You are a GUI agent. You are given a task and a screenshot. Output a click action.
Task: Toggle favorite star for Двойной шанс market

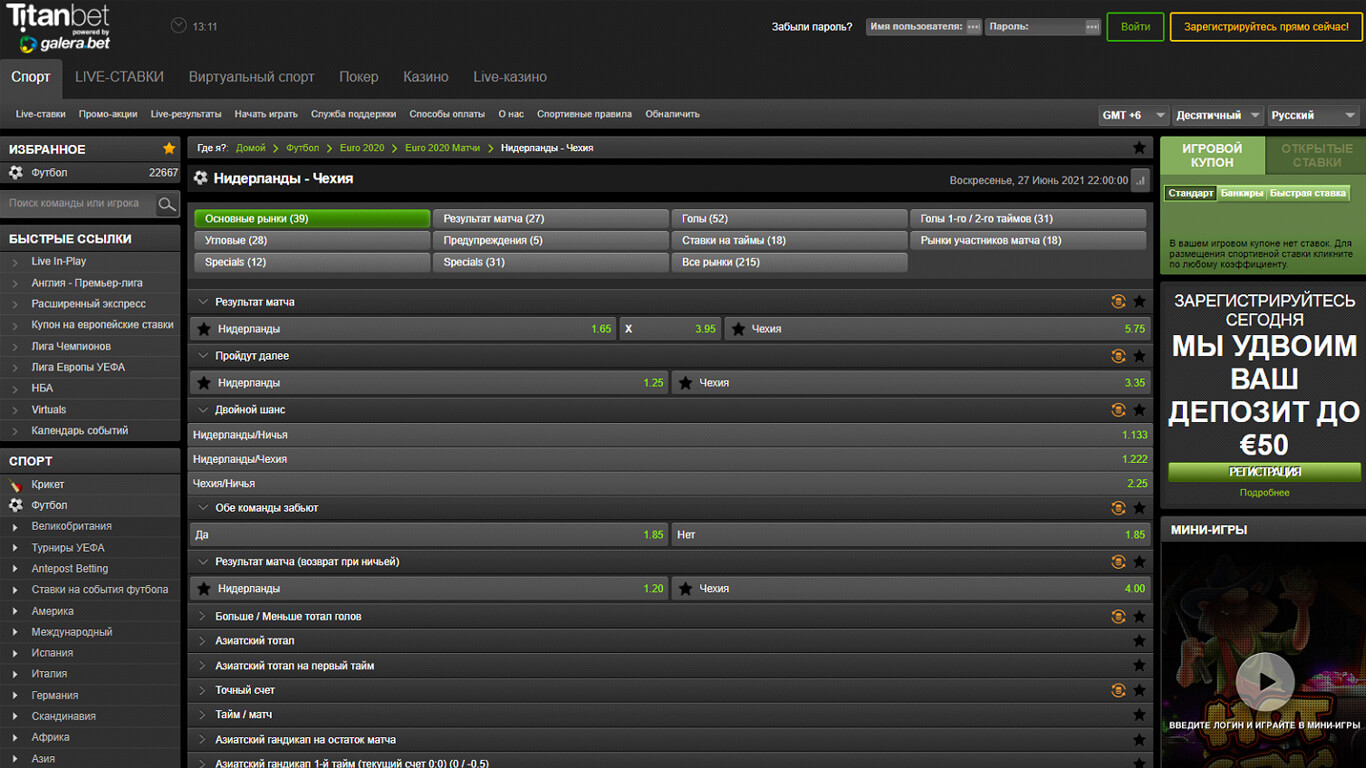pos(1139,410)
